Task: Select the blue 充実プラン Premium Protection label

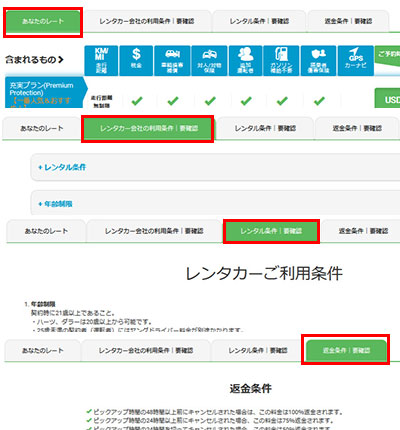Action: pyautogui.click(x=46, y=92)
